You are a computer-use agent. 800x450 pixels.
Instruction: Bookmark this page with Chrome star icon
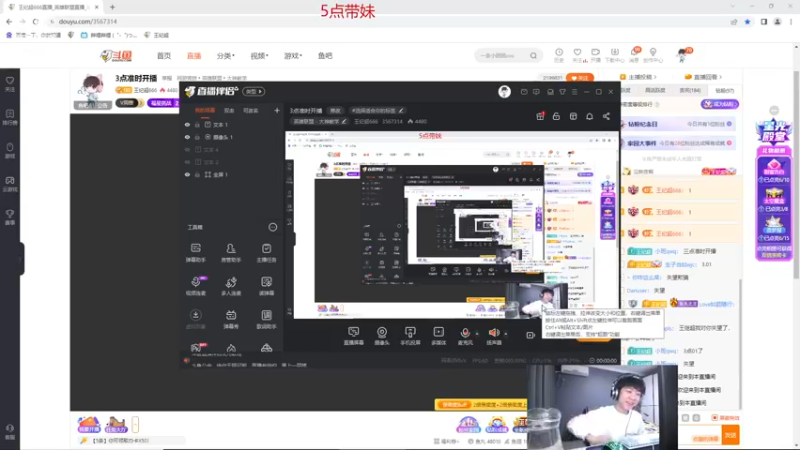click(747, 21)
